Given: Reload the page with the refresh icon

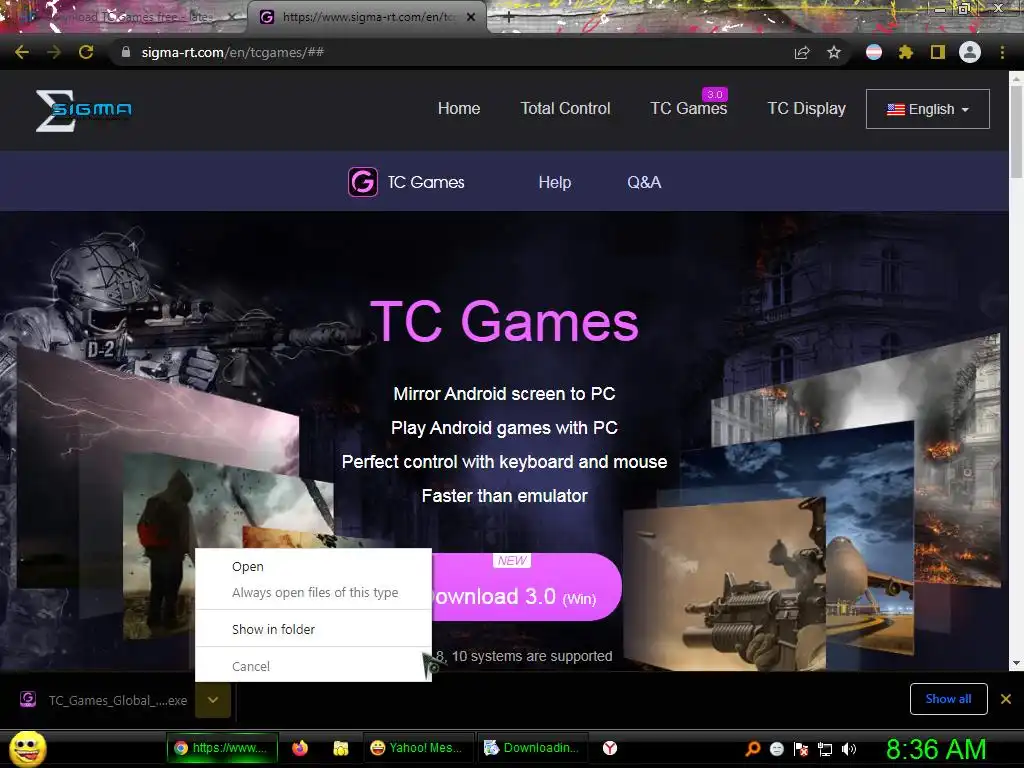Looking at the screenshot, I should click(x=86, y=52).
